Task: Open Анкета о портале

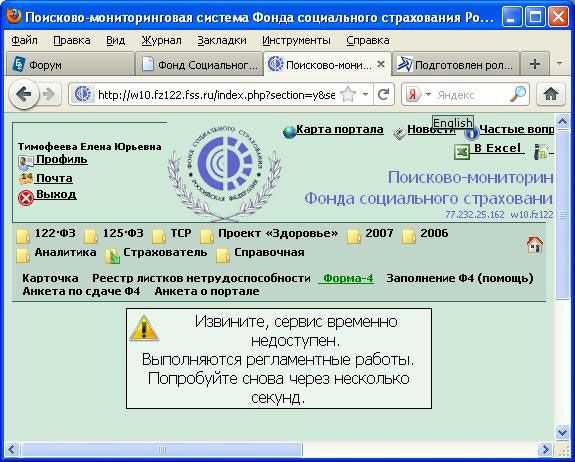Action: point(207,291)
